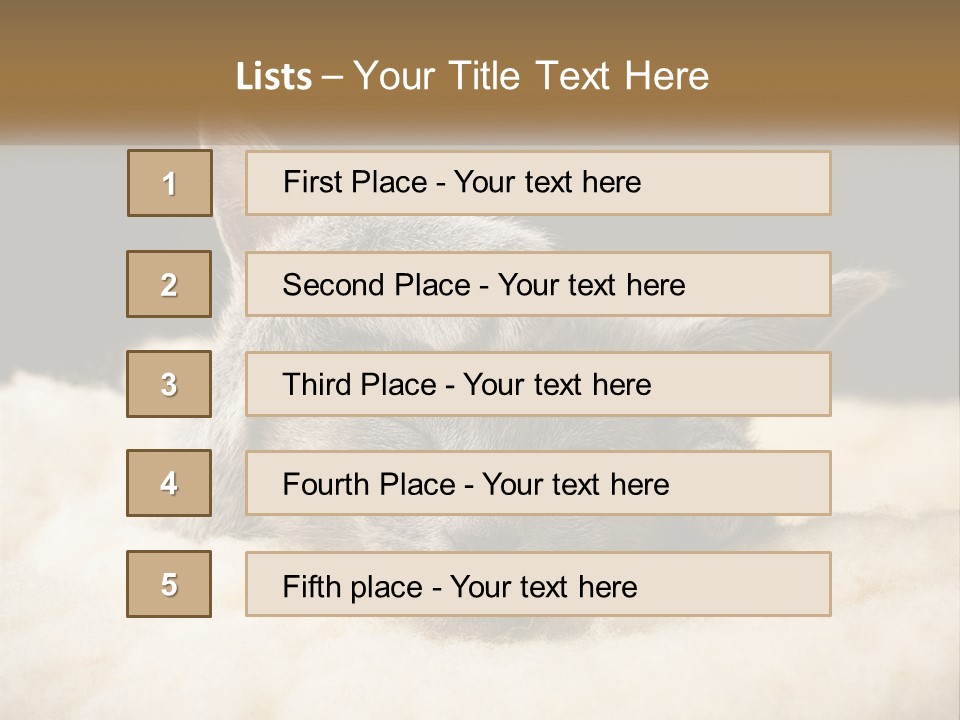Click the number 5 box
Image resolution: width=960 pixels, height=720 pixels.
pos(169,584)
